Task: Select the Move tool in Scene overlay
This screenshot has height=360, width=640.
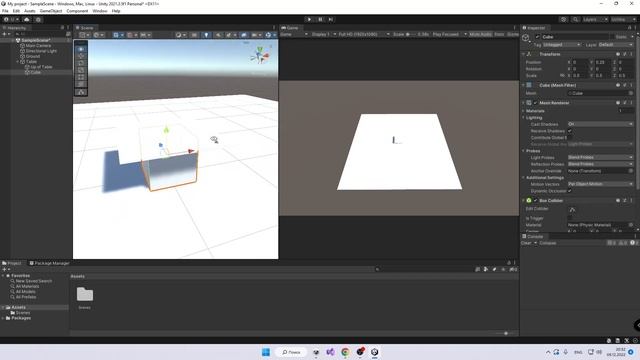Action: click(81, 56)
